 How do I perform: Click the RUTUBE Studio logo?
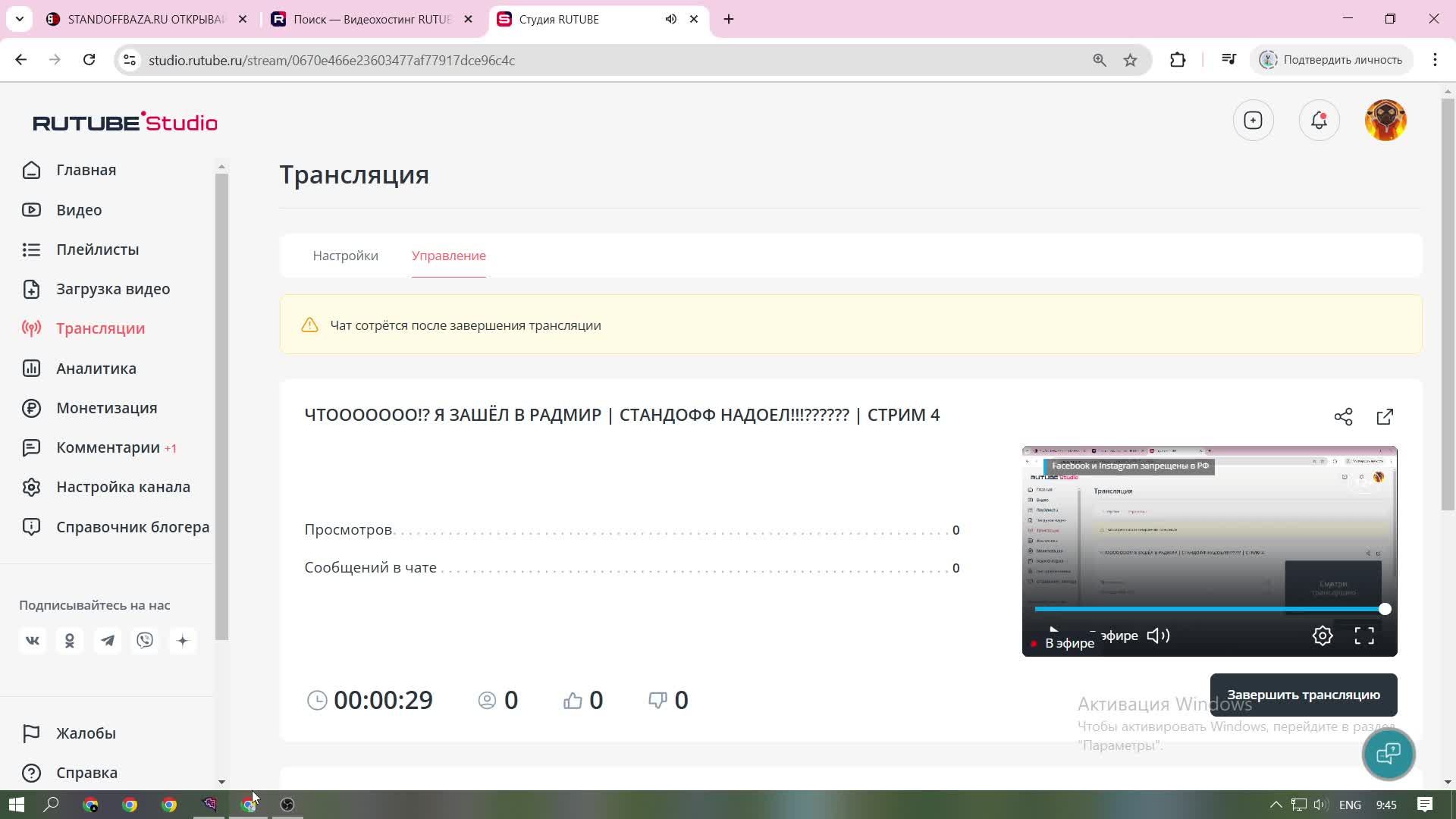(125, 122)
